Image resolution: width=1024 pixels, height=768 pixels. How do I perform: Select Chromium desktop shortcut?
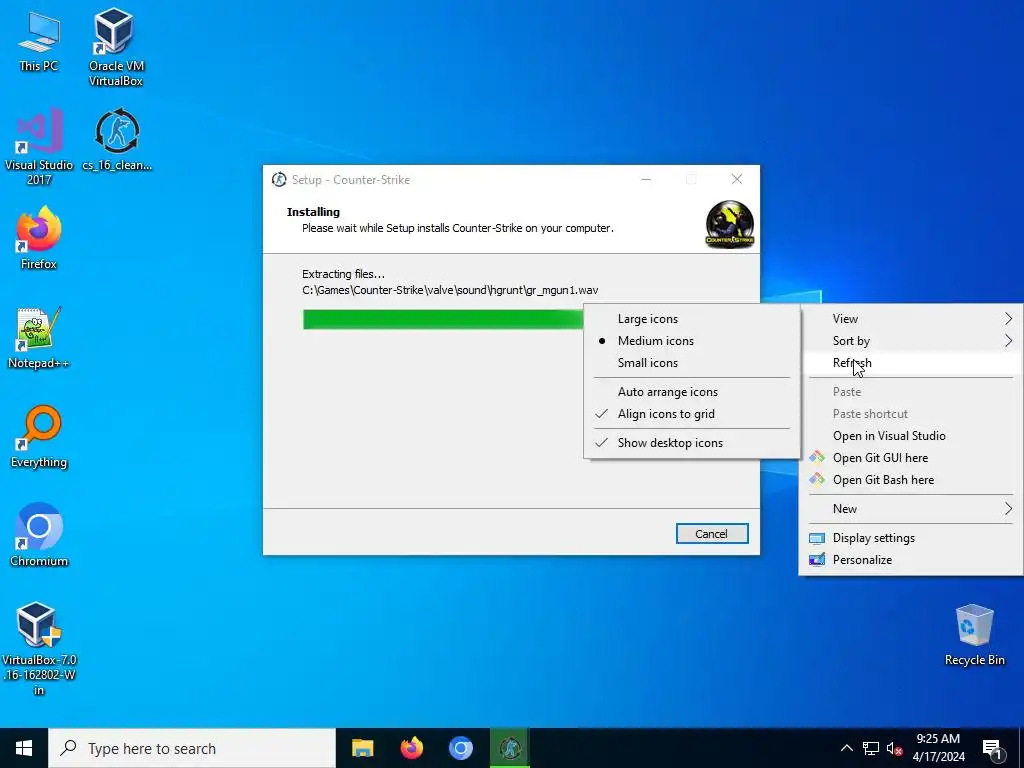coord(39,535)
